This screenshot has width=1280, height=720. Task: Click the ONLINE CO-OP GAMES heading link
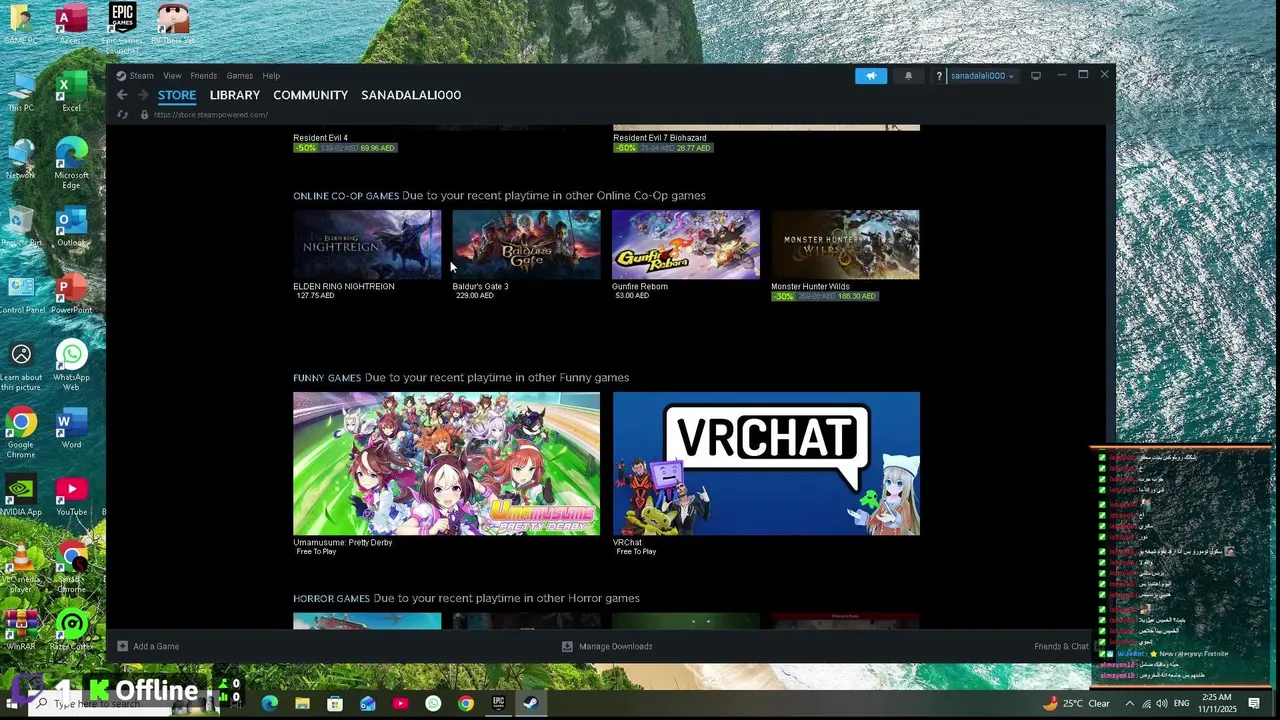[346, 196]
